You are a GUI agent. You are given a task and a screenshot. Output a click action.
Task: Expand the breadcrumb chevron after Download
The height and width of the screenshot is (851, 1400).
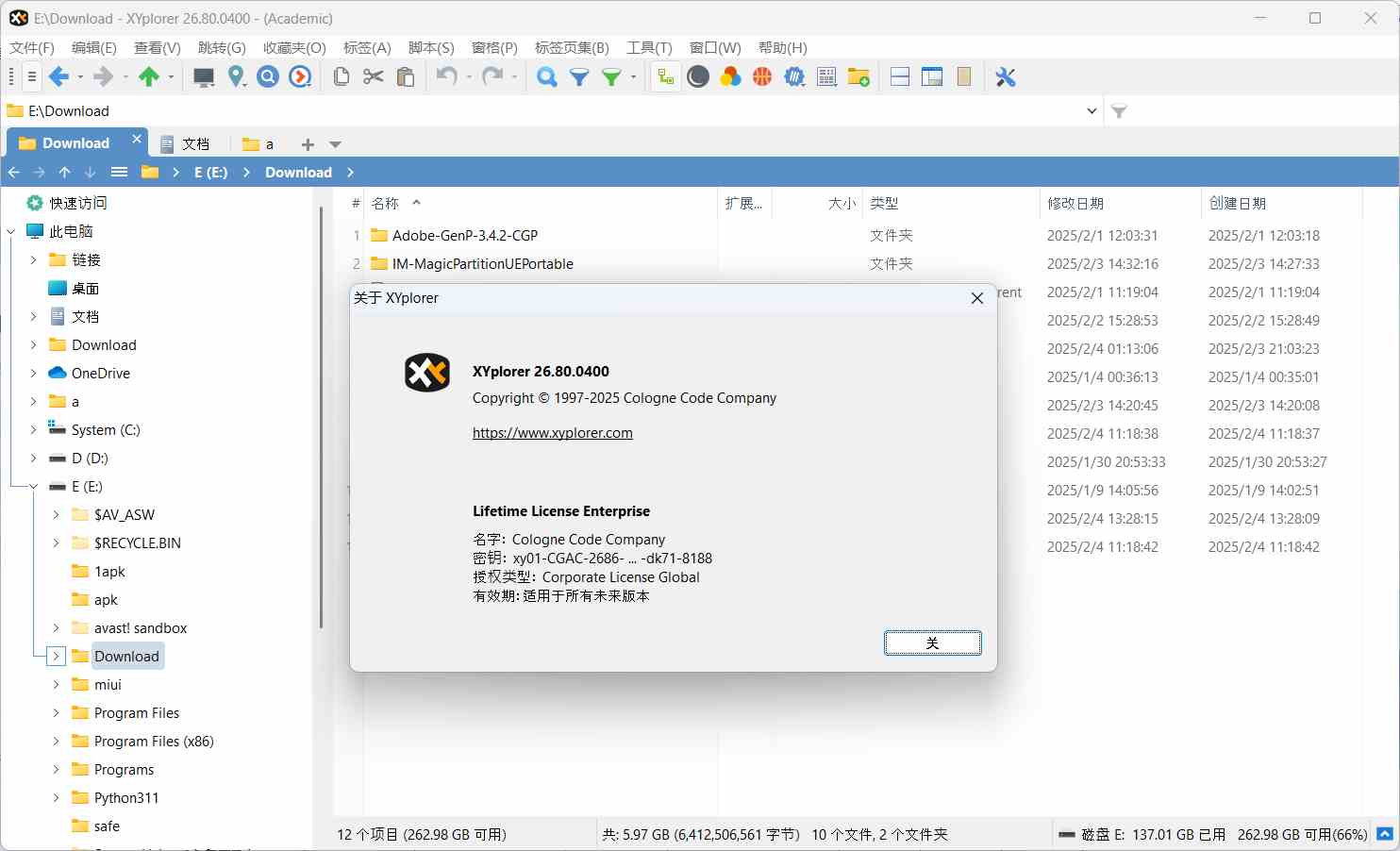(x=350, y=173)
